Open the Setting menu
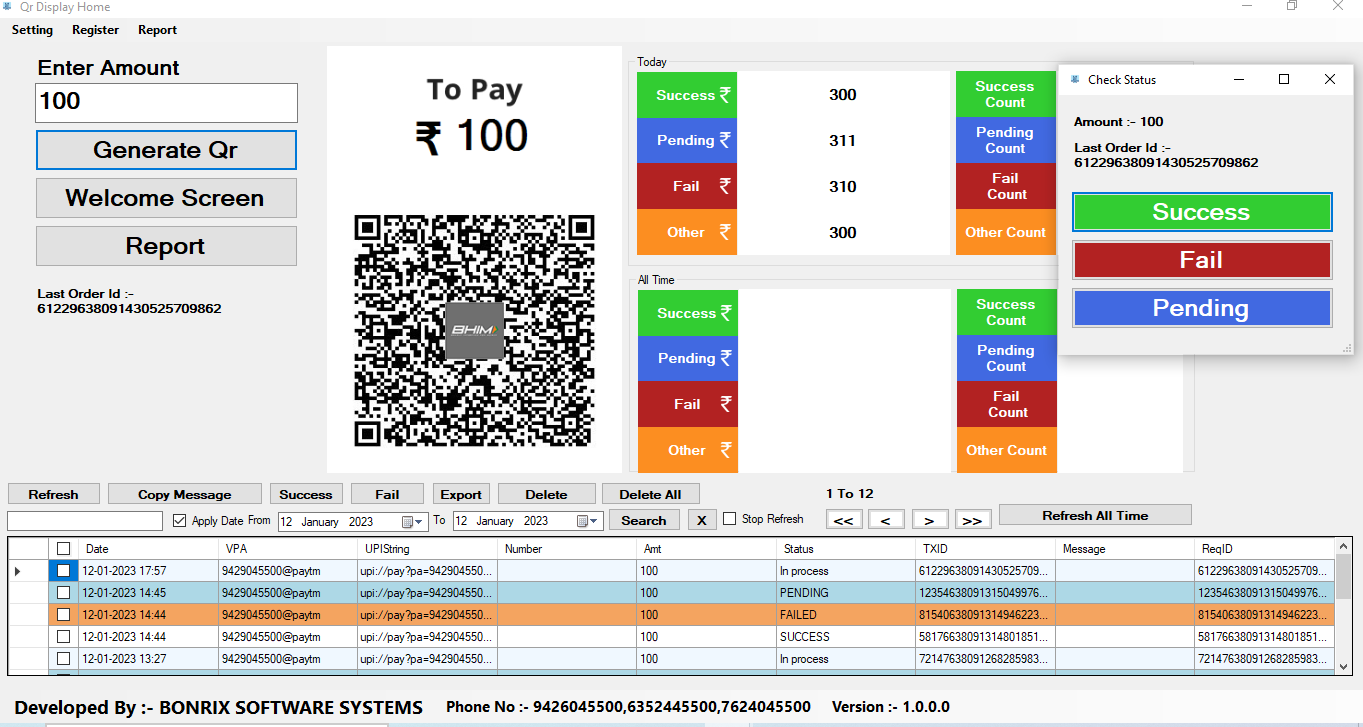Image resolution: width=1363 pixels, height=727 pixels. point(32,30)
